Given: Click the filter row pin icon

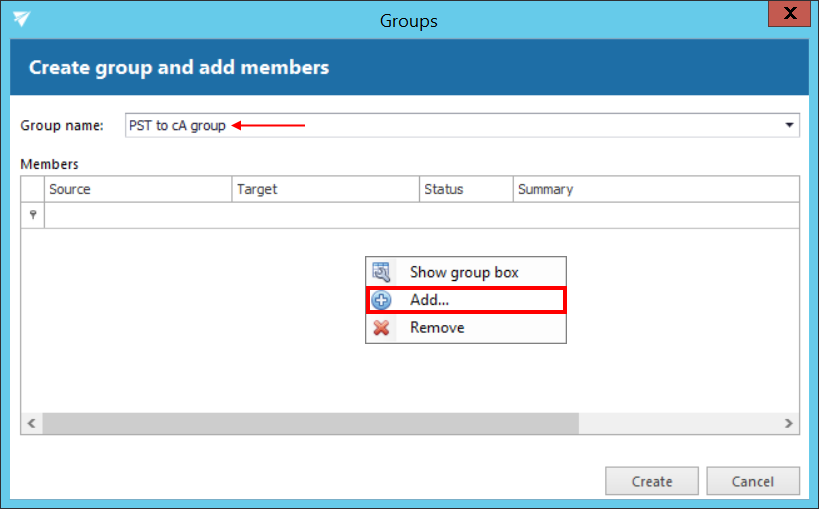Looking at the screenshot, I should 33,215.
